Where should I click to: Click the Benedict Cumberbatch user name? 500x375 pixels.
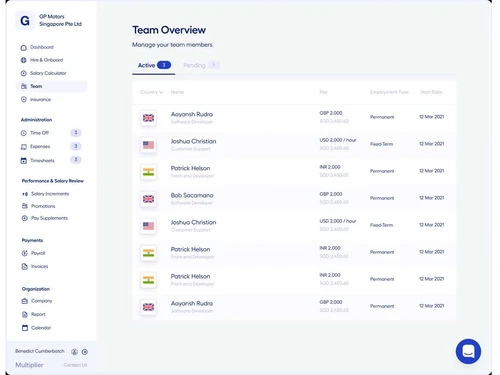pos(40,351)
